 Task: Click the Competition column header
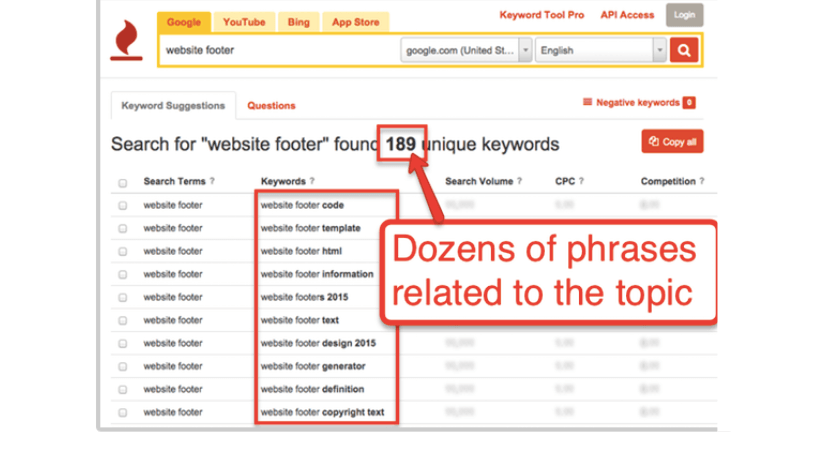coord(668,181)
